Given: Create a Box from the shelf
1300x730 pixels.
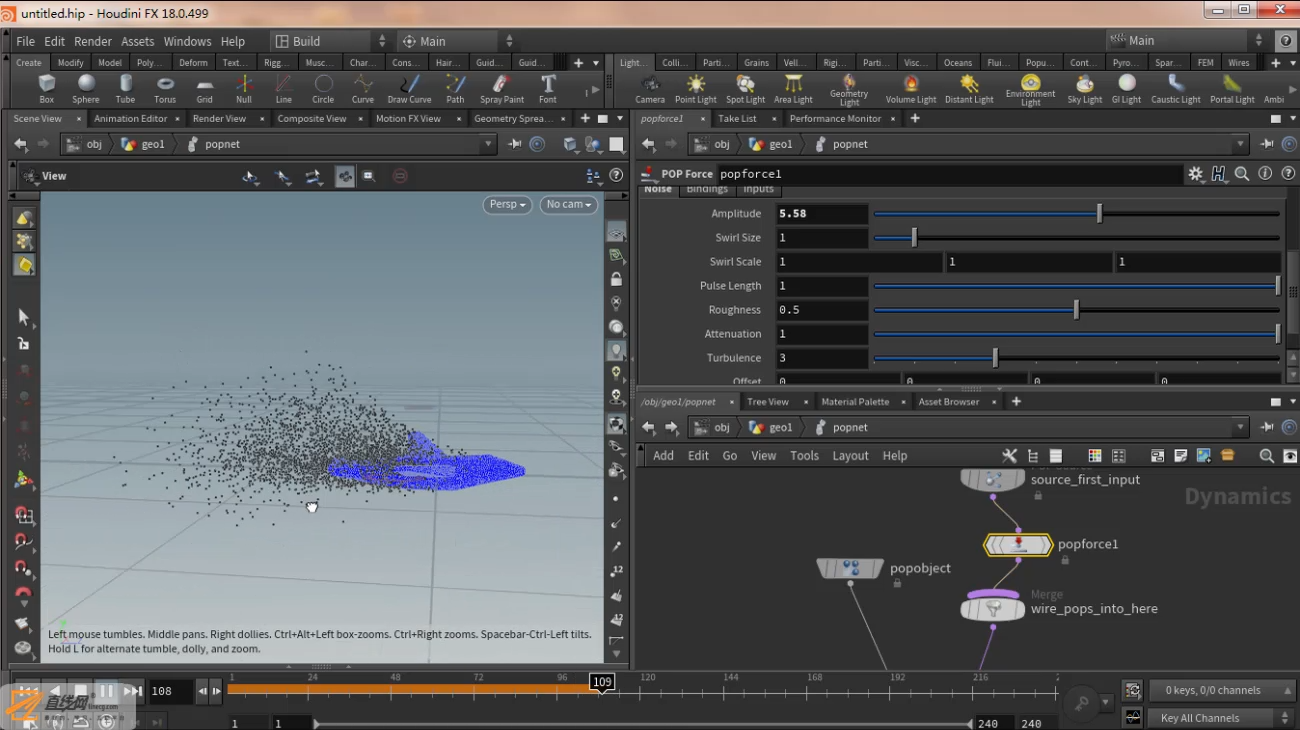Looking at the screenshot, I should (x=46, y=89).
